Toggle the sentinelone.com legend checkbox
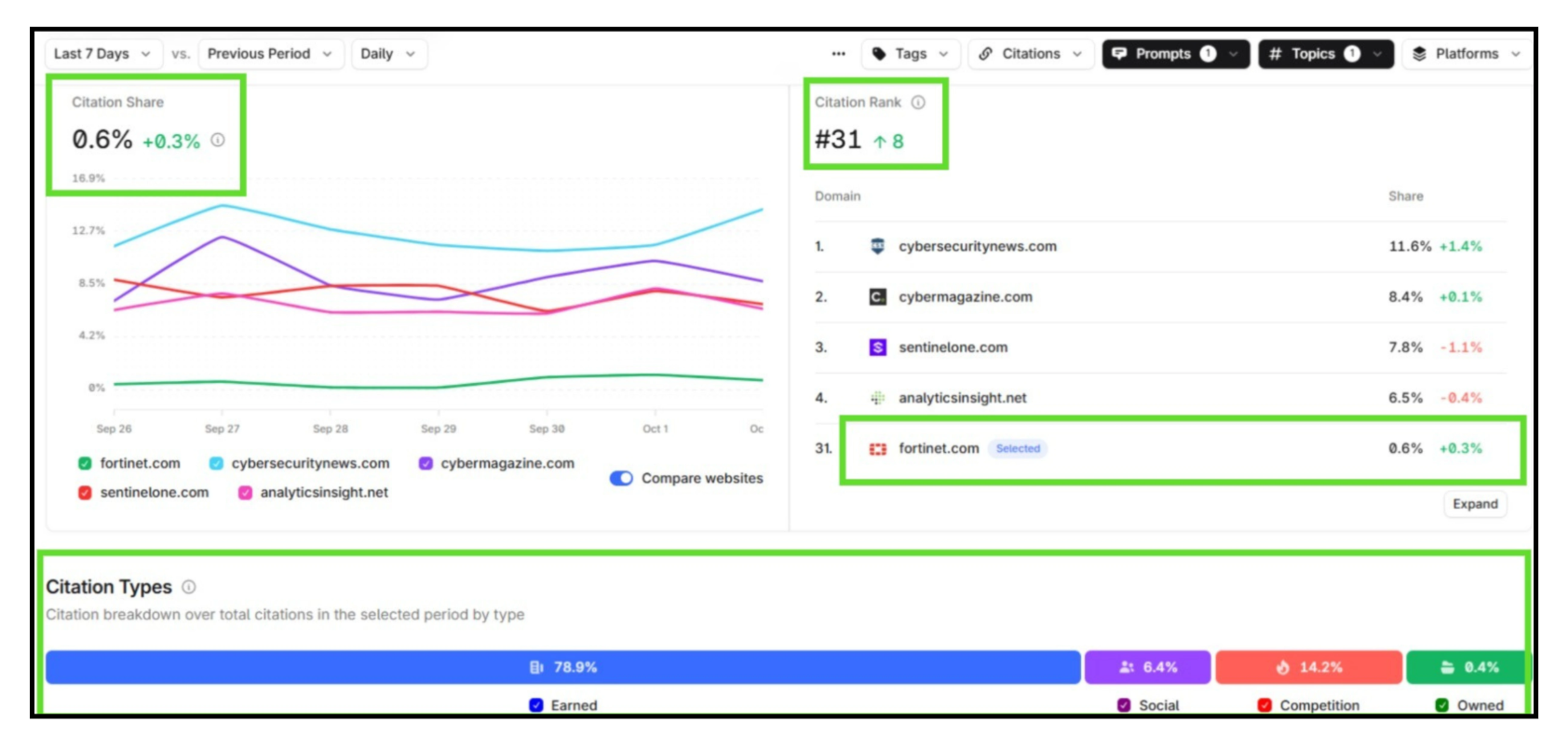This screenshot has height=736, width=1568. [x=85, y=492]
